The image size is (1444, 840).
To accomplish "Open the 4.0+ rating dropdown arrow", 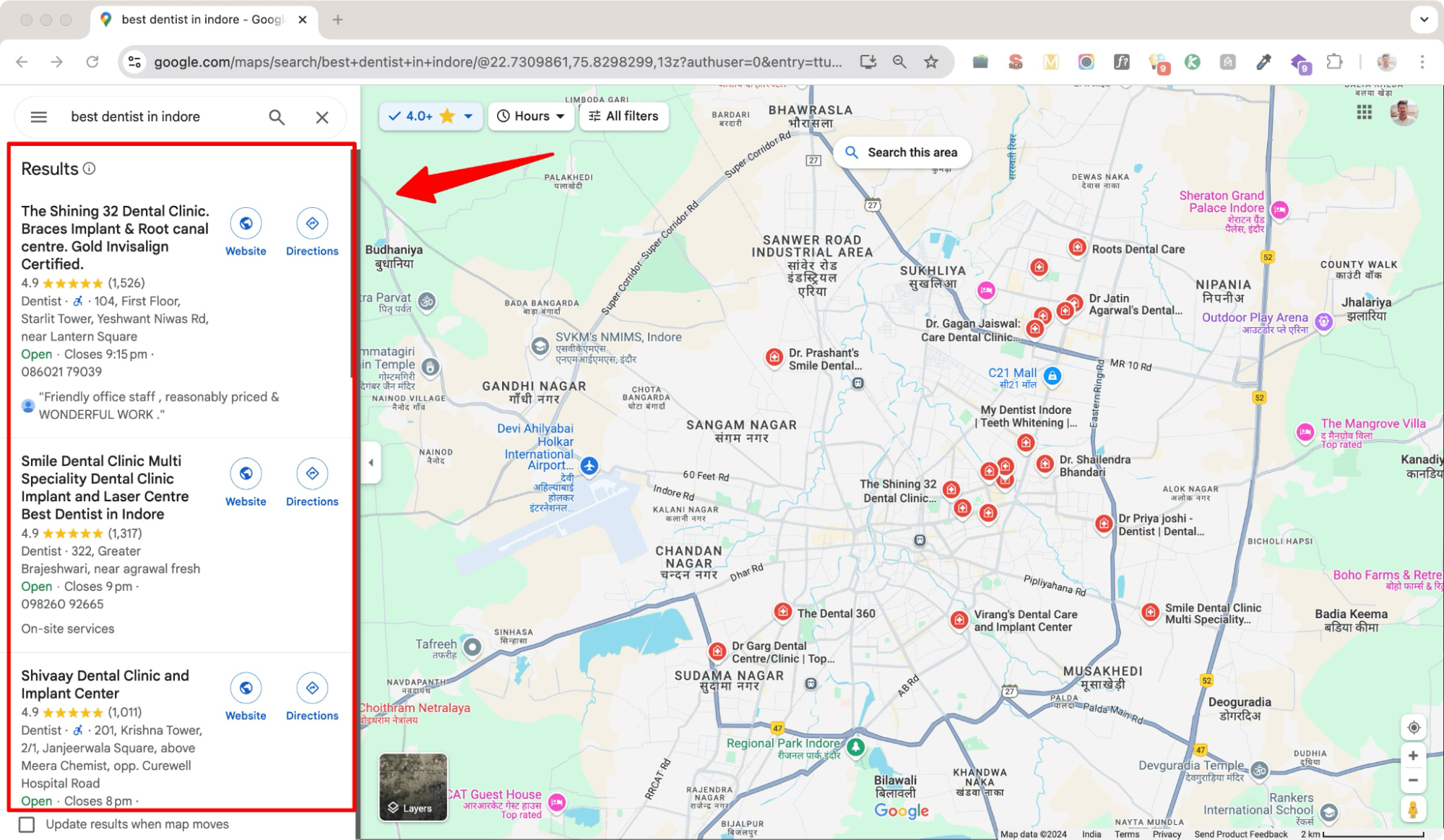I will pos(468,116).
